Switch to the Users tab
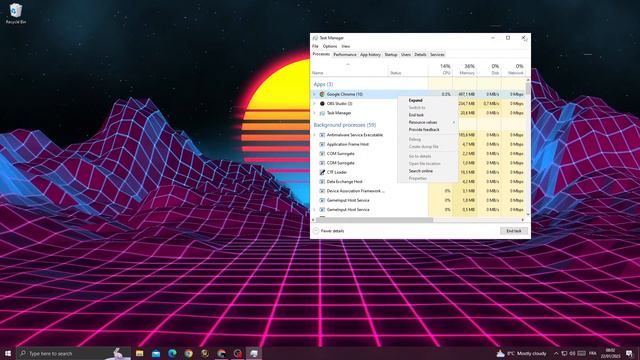This screenshot has width=640, height=360. point(406,55)
